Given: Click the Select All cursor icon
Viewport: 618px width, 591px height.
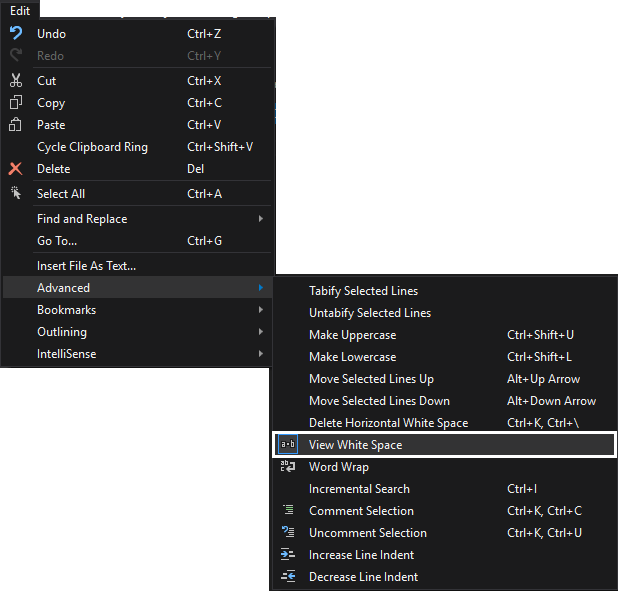Looking at the screenshot, I should [15, 194].
